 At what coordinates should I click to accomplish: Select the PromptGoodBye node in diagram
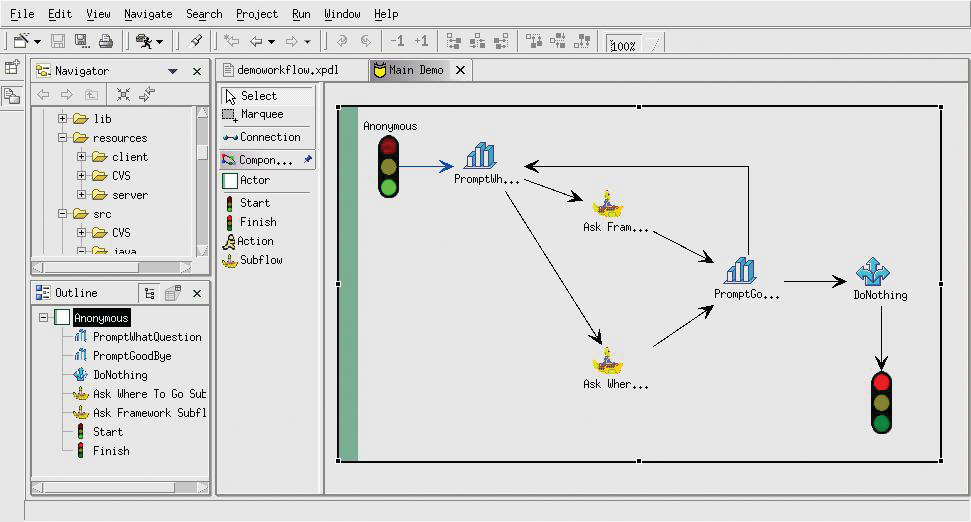pyautogui.click(x=742, y=270)
